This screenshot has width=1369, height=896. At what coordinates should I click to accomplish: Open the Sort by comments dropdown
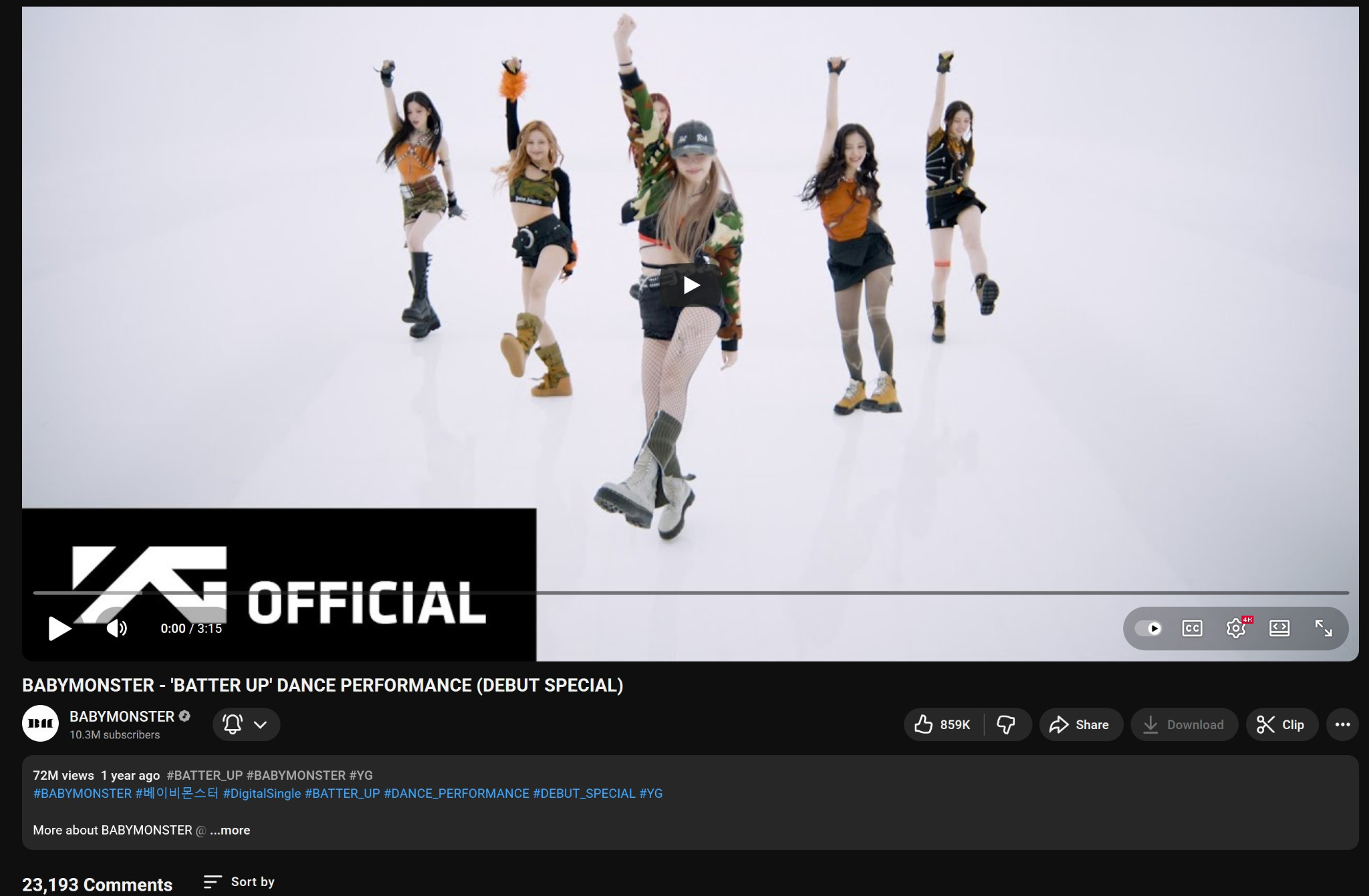point(239,882)
